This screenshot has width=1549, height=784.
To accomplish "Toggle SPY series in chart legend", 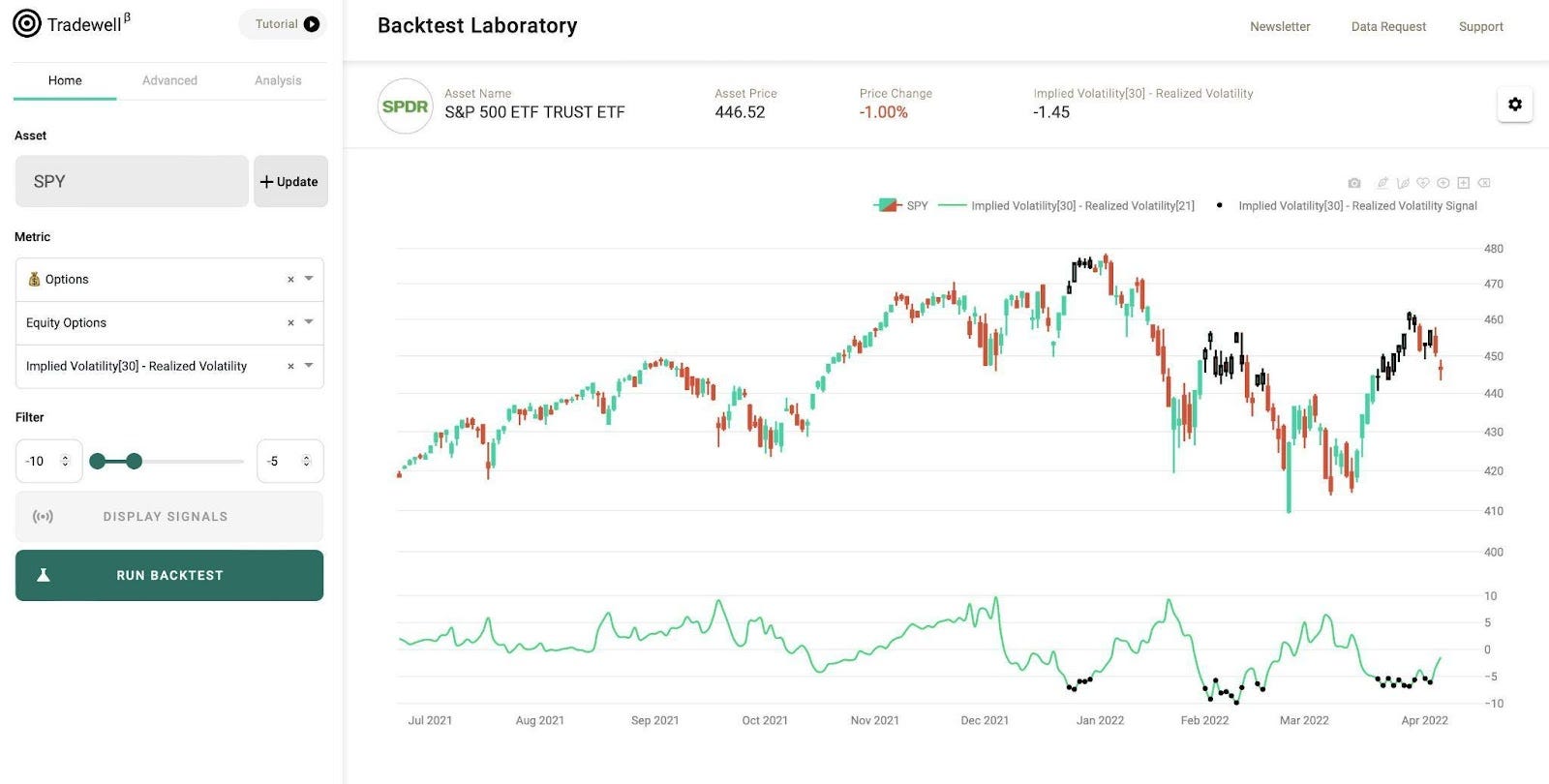I will (x=900, y=206).
